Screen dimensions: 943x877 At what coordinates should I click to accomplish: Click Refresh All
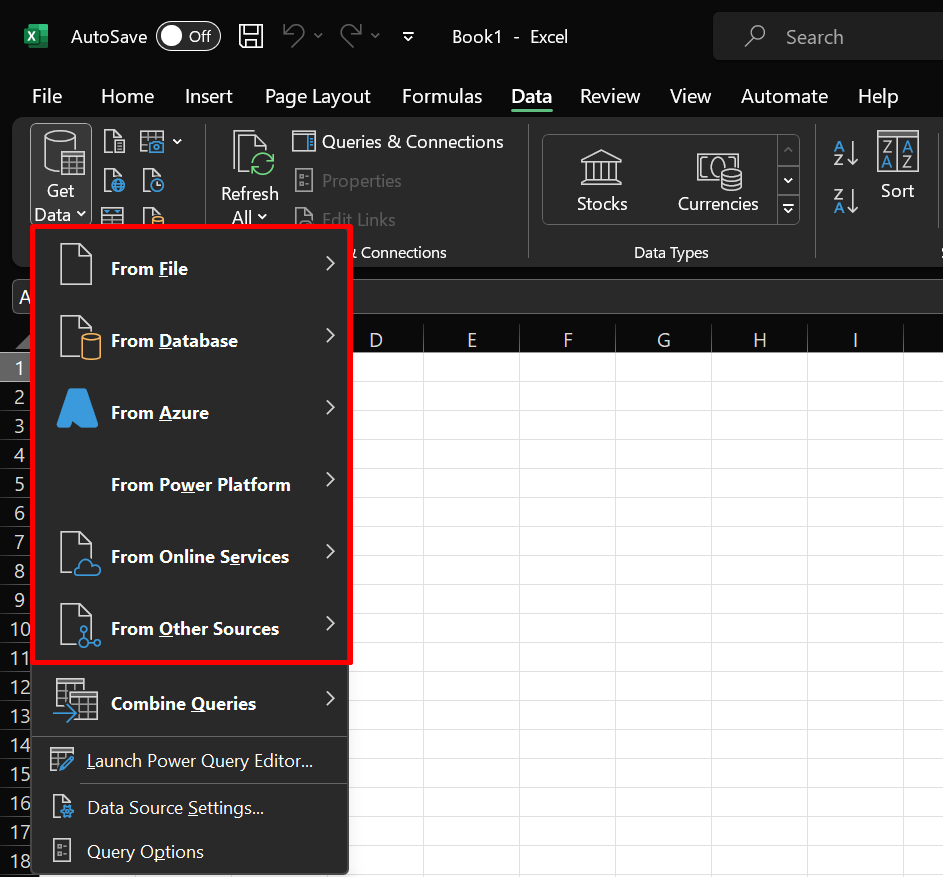(249, 175)
